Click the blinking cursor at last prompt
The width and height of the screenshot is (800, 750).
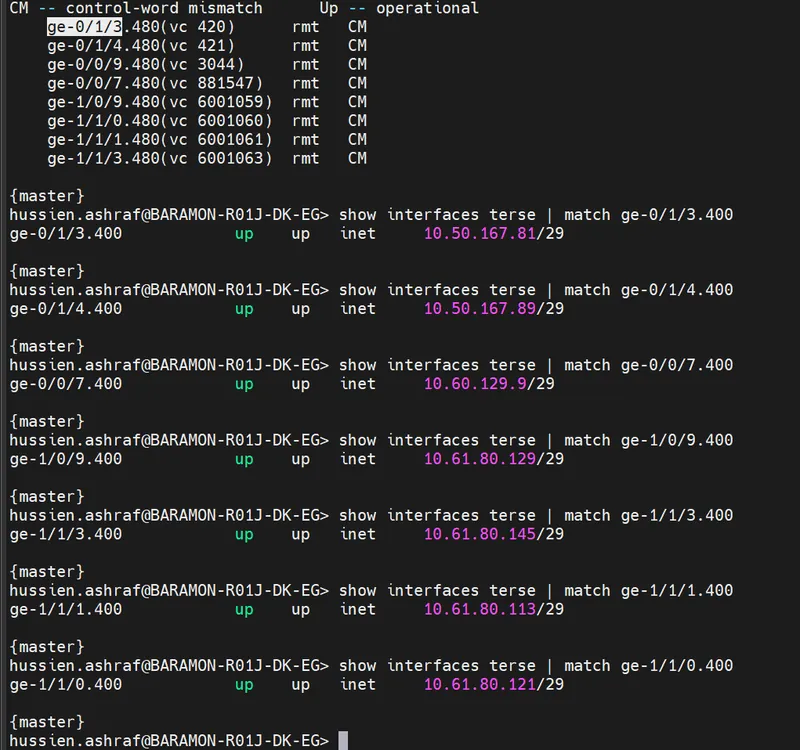[x=343, y=740]
